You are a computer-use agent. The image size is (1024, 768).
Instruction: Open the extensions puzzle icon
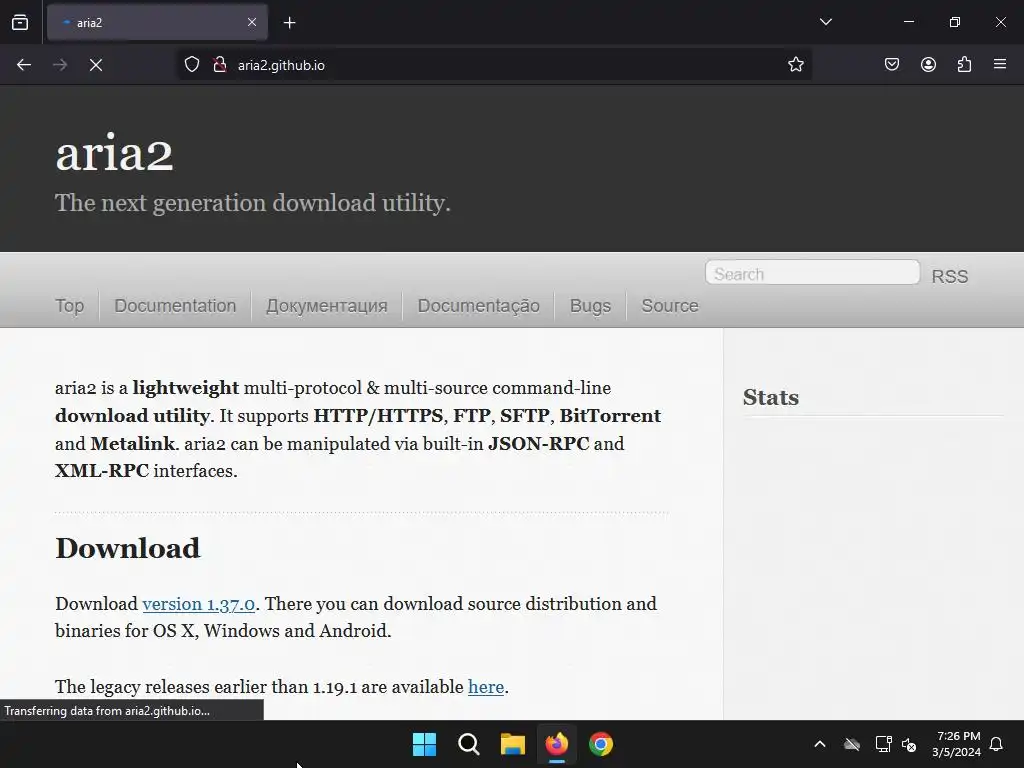pos(964,65)
